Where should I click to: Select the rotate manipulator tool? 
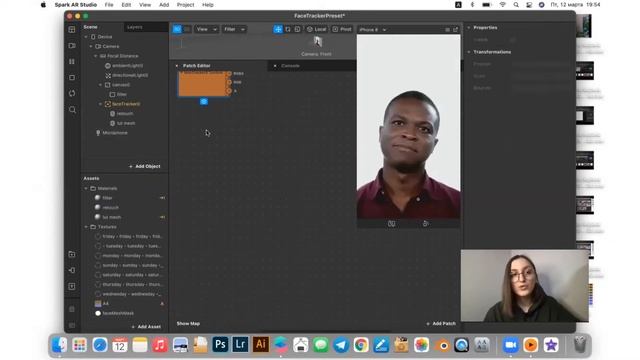(288, 29)
